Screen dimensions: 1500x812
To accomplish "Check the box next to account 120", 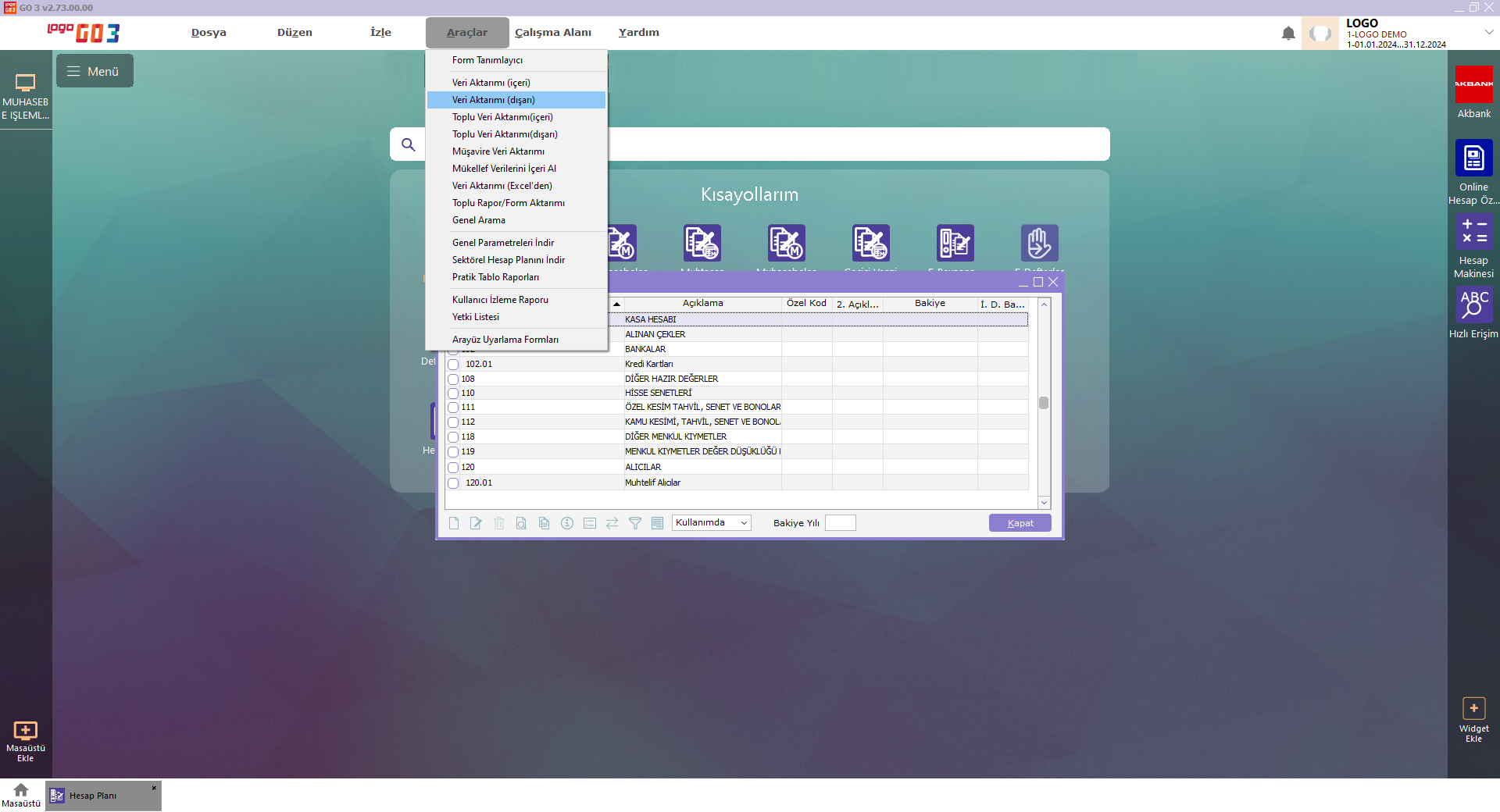I will (453, 468).
